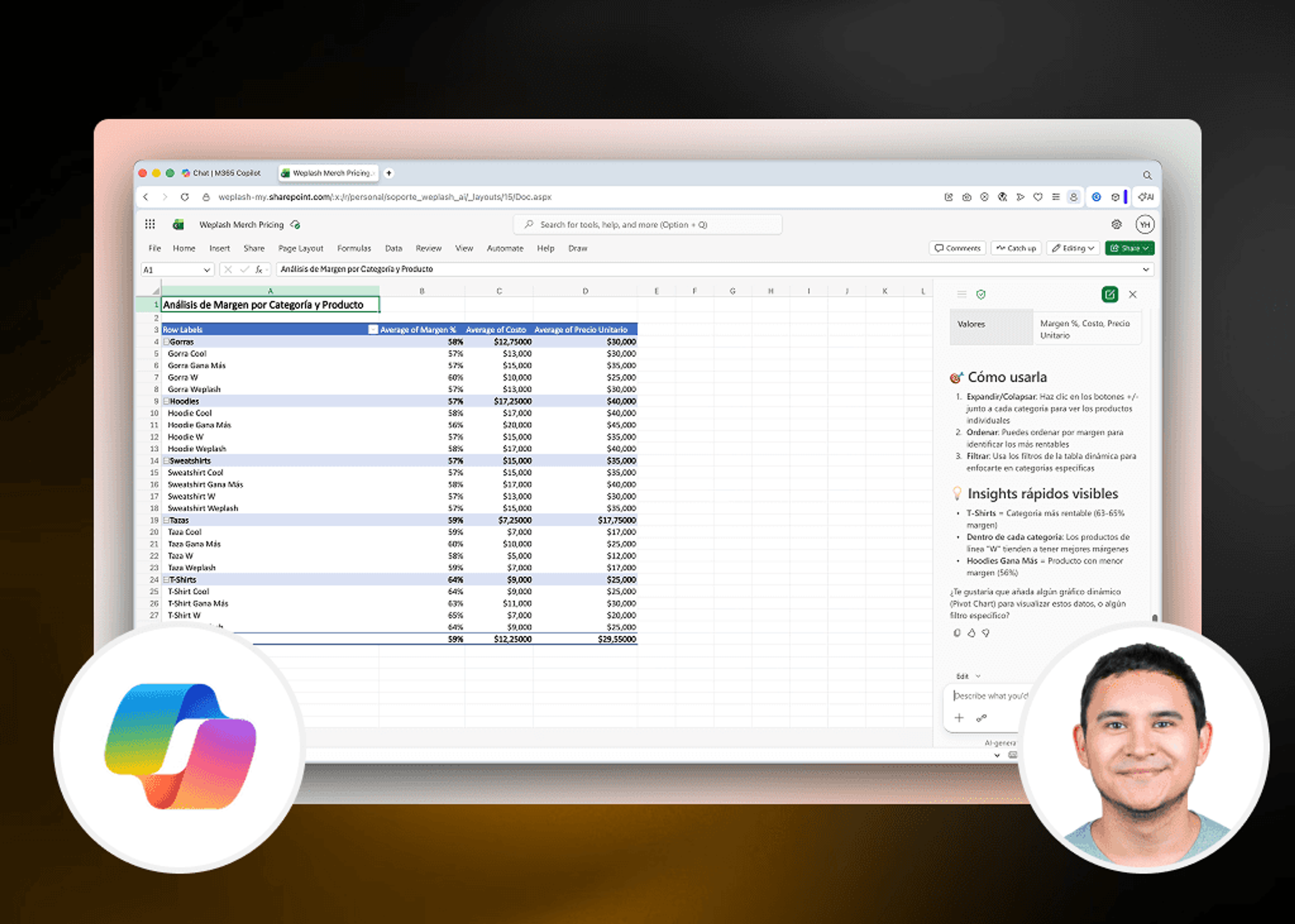1295x924 pixels.
Task: Open the Editing mode dropdown
Action: [x=1073, y=248]
